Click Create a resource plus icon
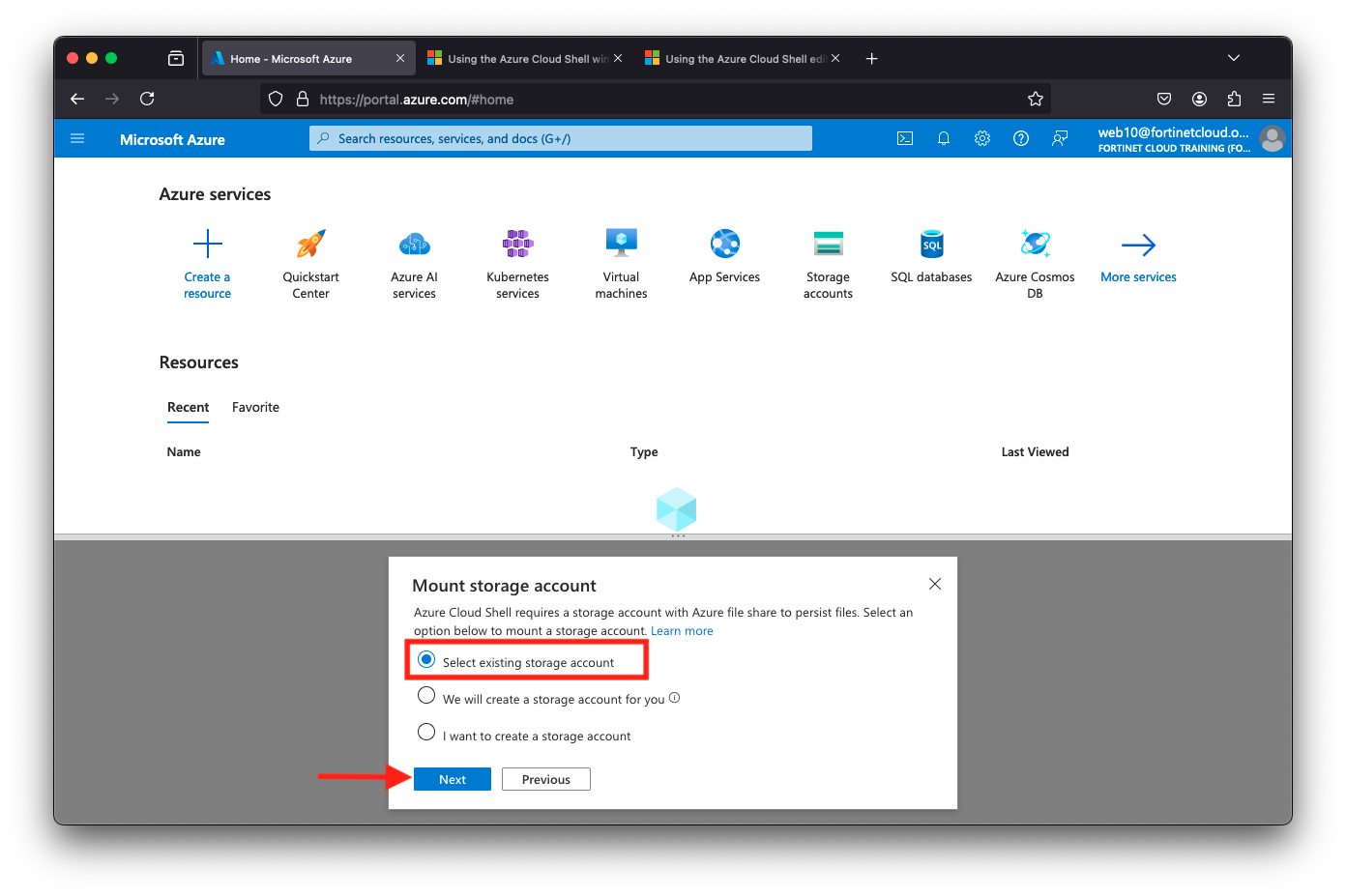This screenshot has height=896, width=1346. pos(208,244)
